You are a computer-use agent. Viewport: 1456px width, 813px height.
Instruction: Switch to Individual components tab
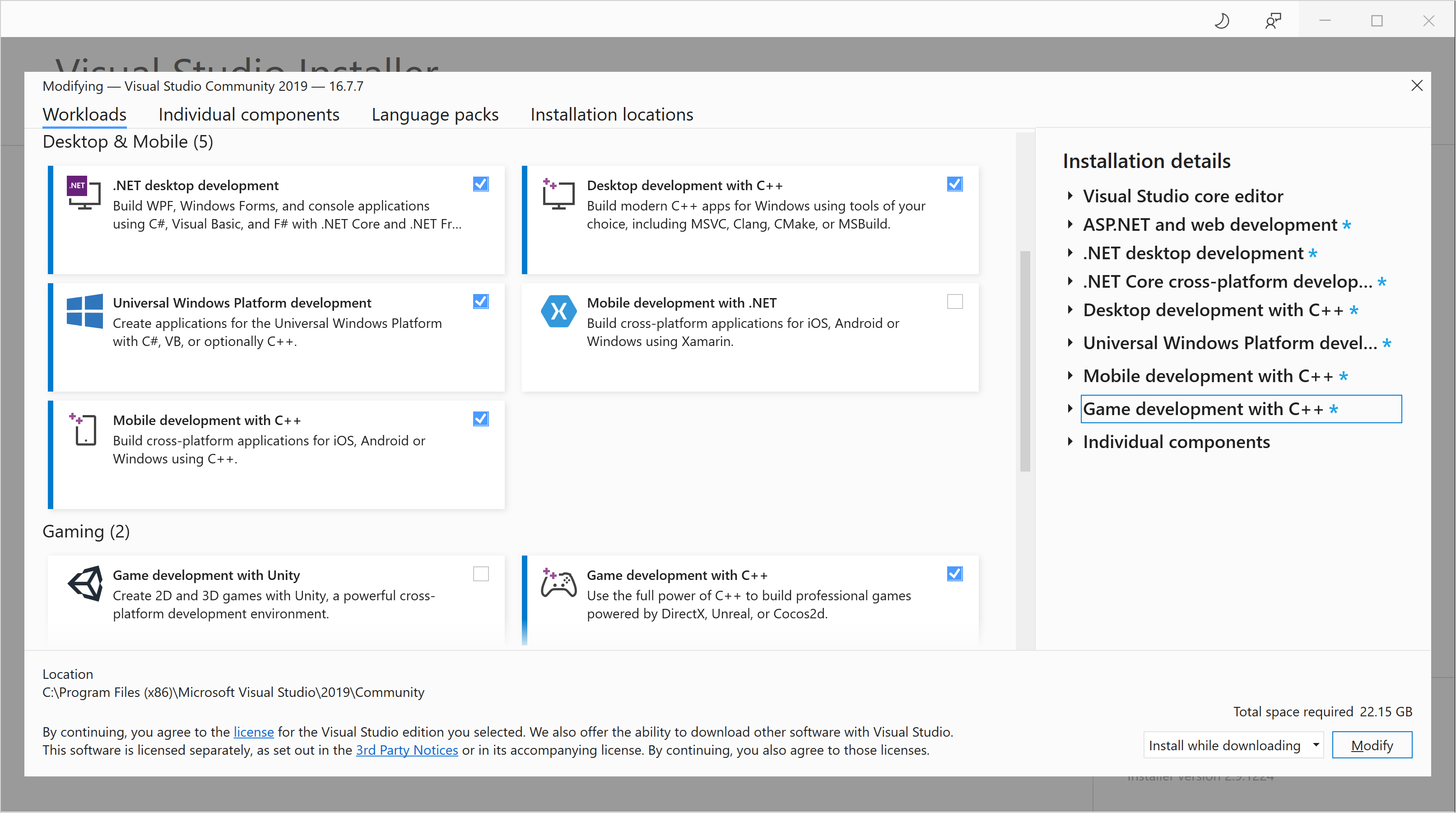(x=249, y=115)
